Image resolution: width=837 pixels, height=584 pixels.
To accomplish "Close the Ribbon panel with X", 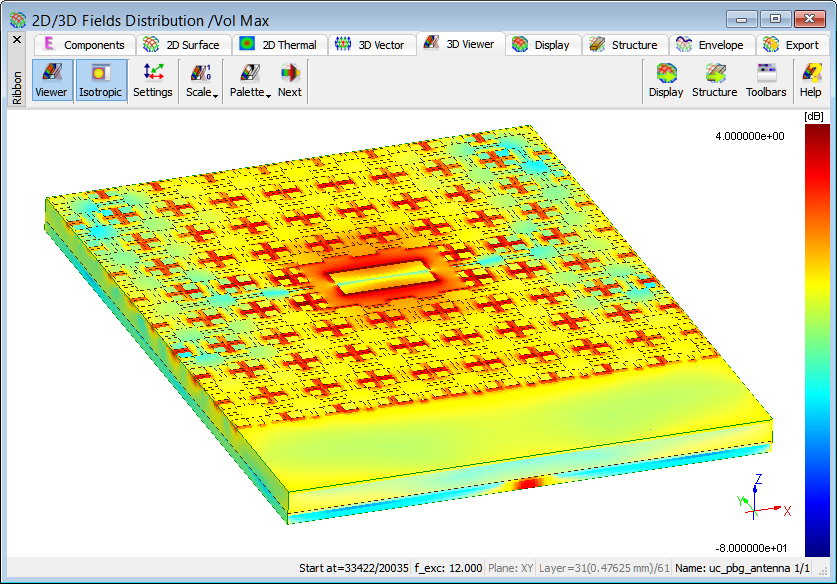I will pos(16,40).
